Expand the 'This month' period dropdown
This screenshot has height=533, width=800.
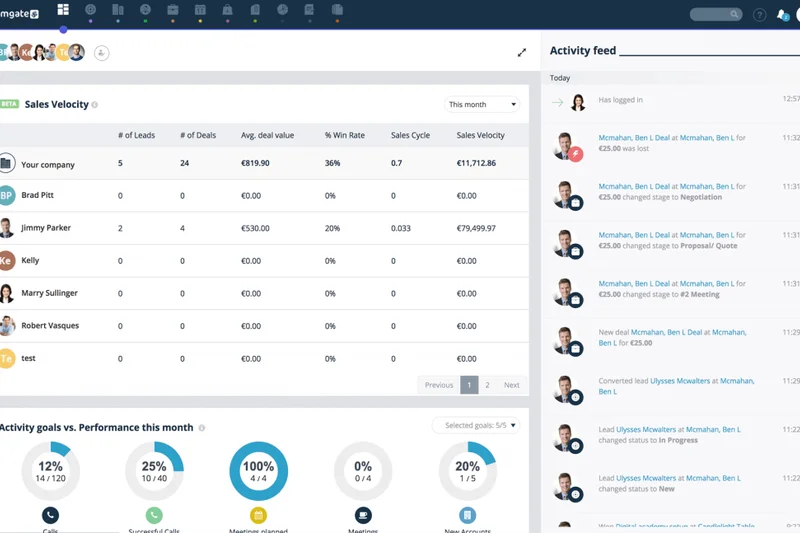point(482,104)
